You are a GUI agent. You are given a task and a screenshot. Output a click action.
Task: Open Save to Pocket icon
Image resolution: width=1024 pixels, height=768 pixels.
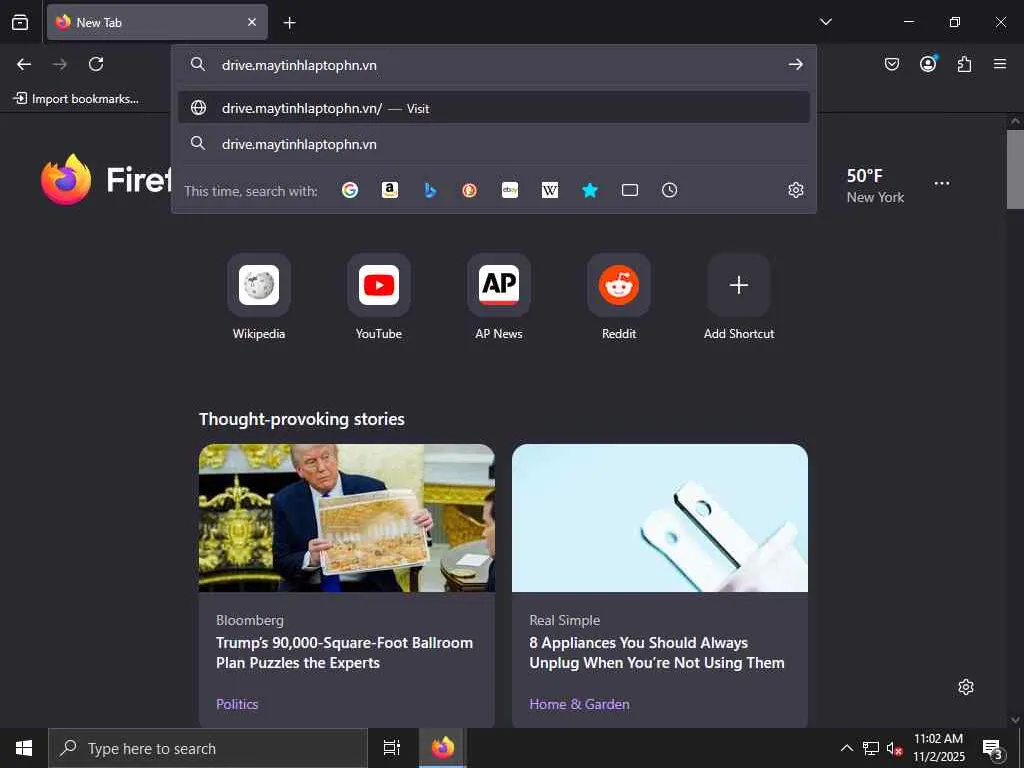(891, 64)
